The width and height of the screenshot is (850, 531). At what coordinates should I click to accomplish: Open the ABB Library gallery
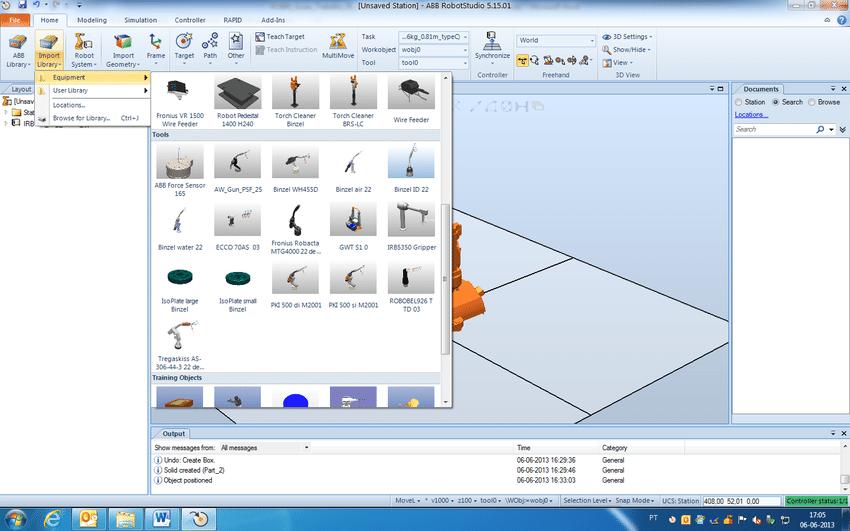tap(18, 50)
